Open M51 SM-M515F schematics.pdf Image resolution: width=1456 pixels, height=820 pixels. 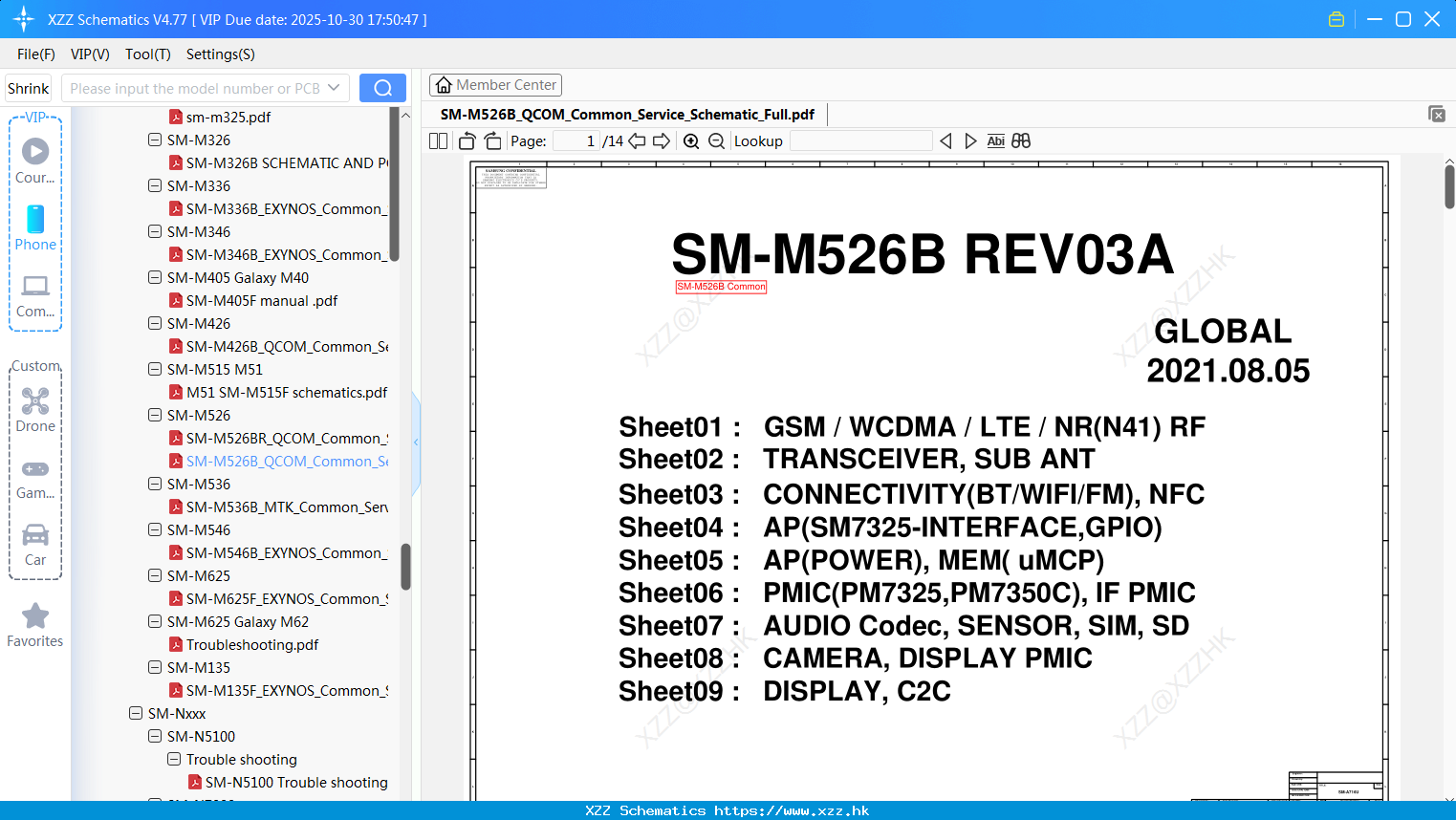tap(287, 392)
